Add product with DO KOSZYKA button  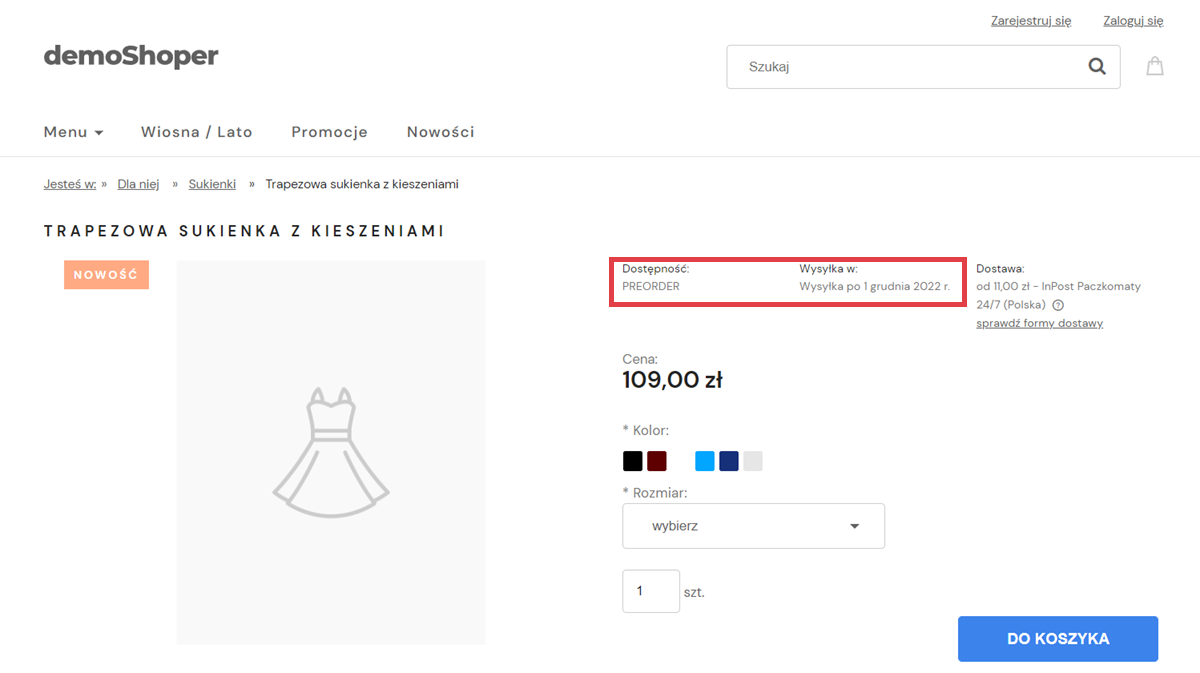(1058, 639)
